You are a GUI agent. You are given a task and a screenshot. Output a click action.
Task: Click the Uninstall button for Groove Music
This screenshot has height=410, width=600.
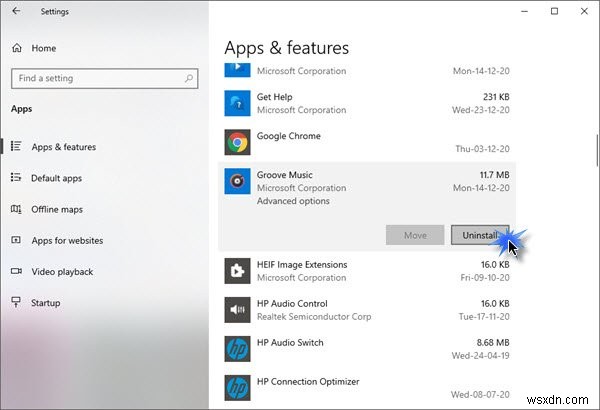(x=480, y=235)
